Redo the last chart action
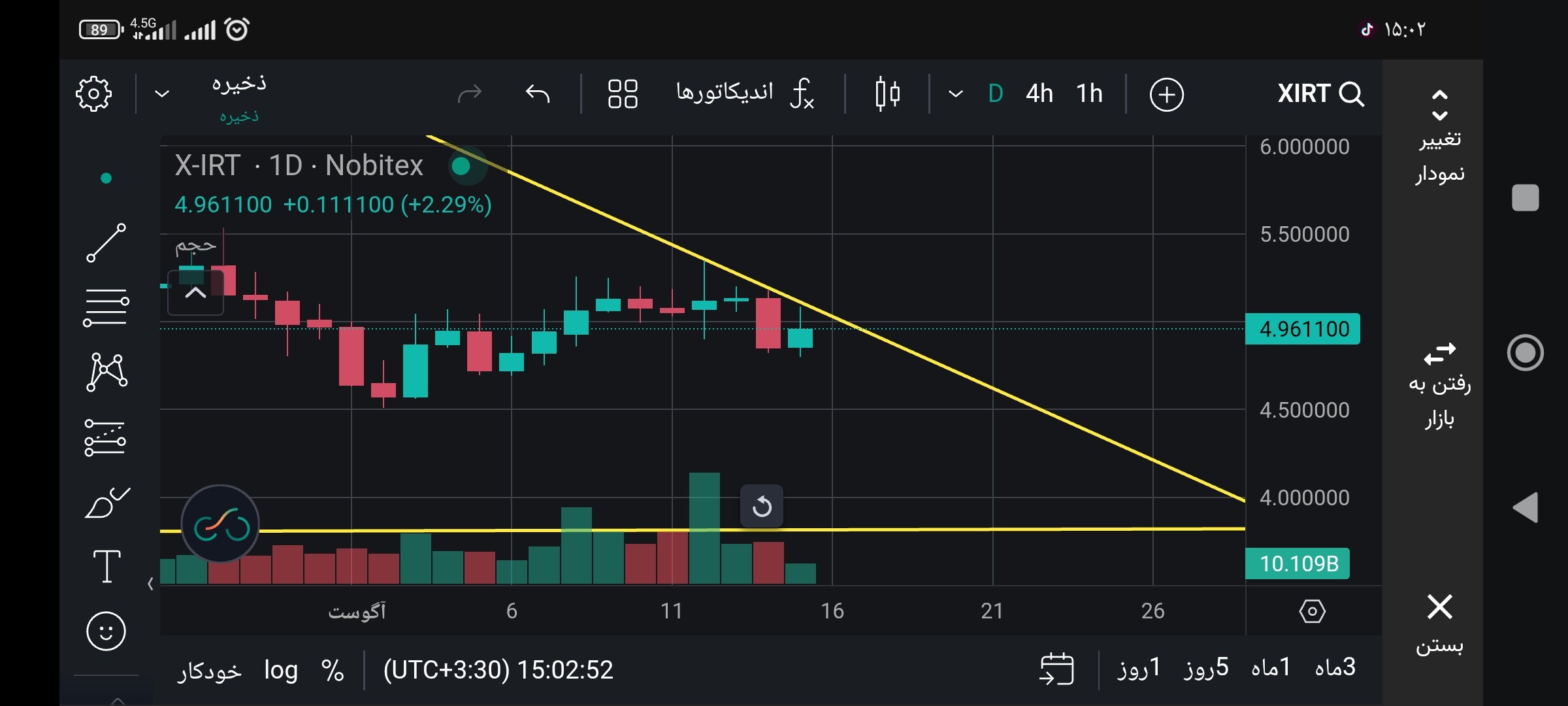The height and width of the screenshot is (706, 1568). click(x=470, y=94)
